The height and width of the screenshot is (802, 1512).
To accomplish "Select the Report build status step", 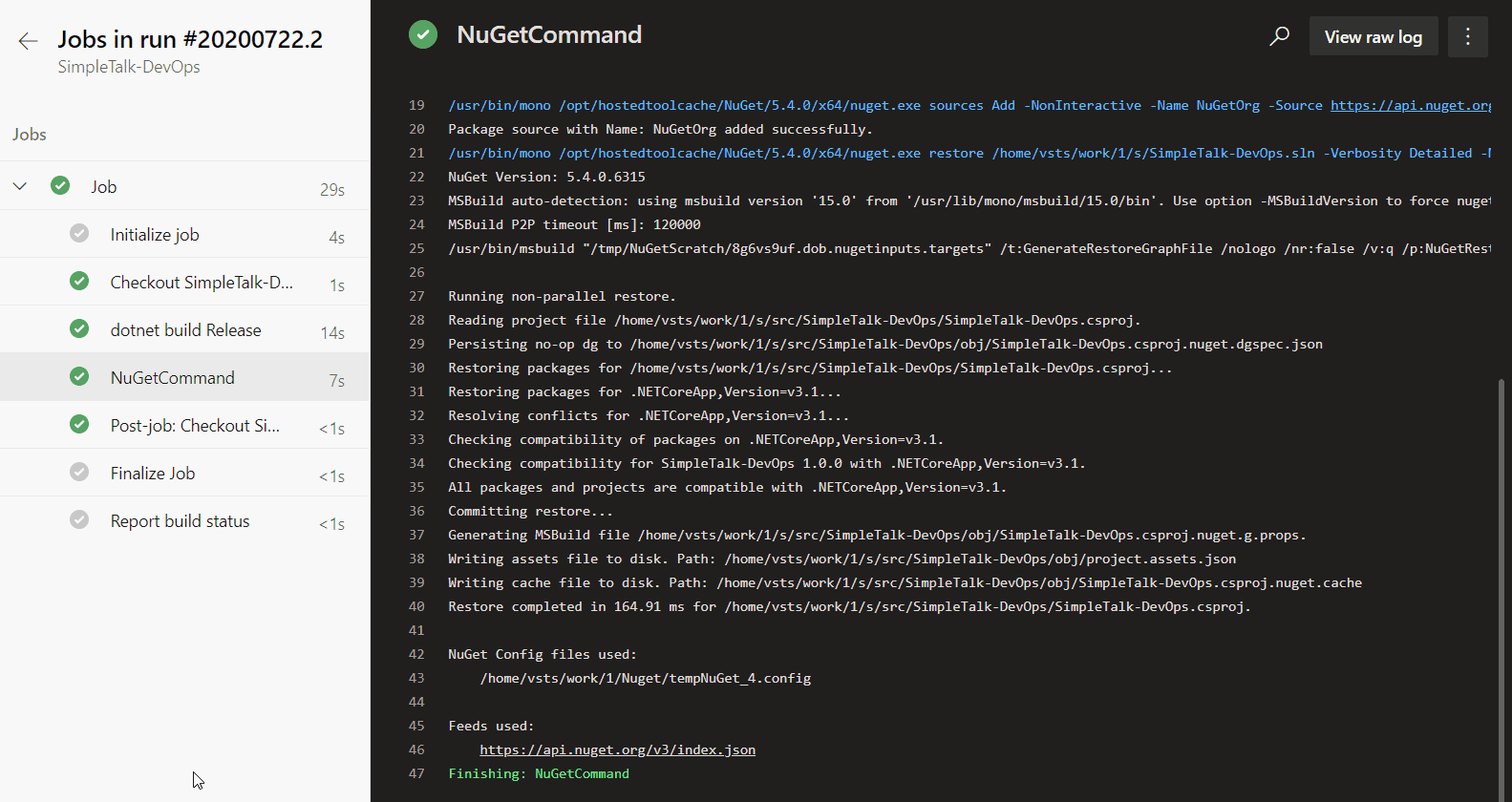I will (184, 520).
